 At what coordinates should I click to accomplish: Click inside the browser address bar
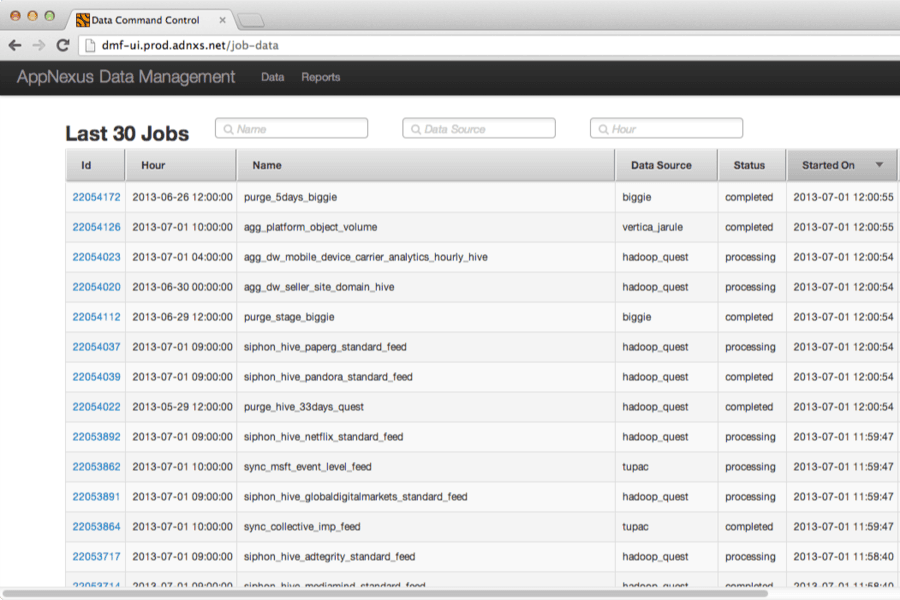click(300, 45)
